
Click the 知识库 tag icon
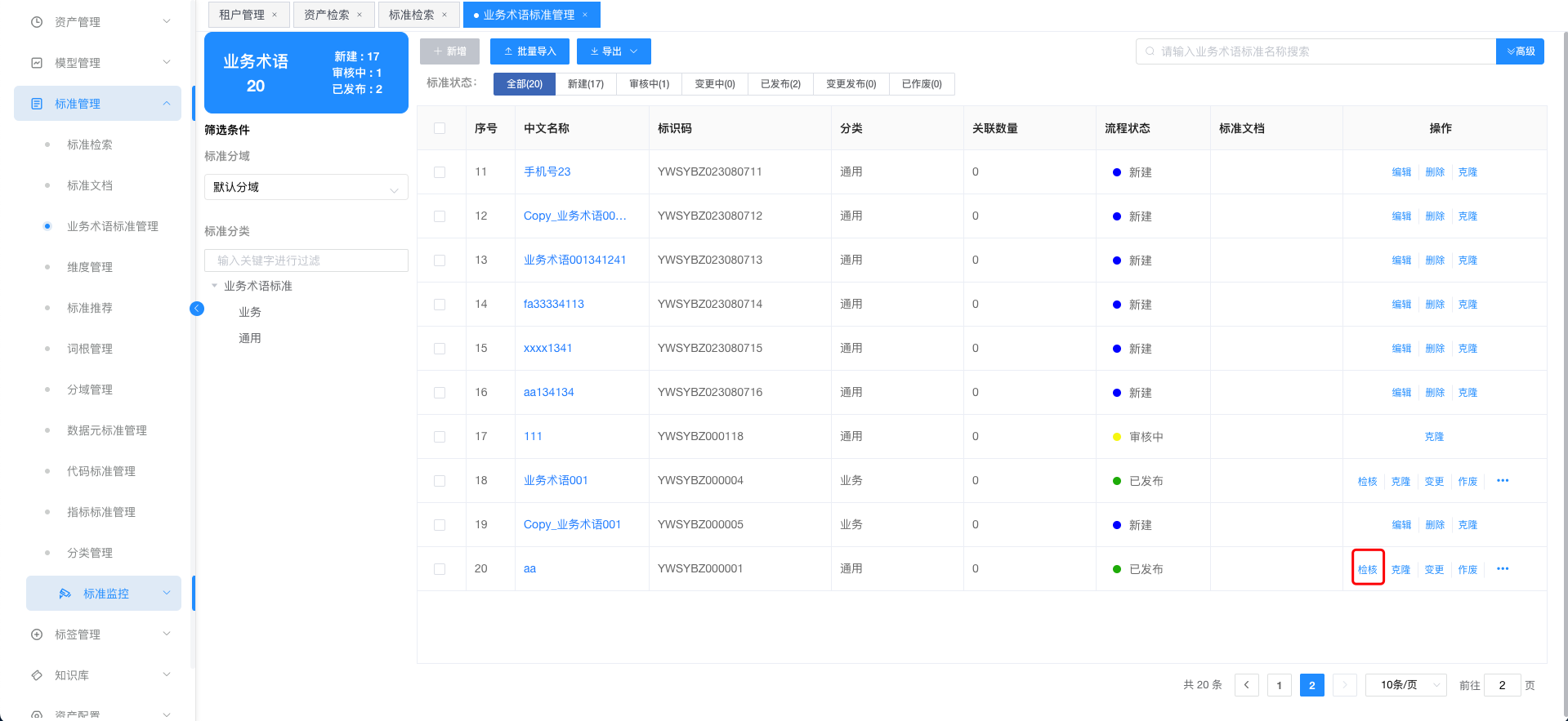click(x=37, y=675)
